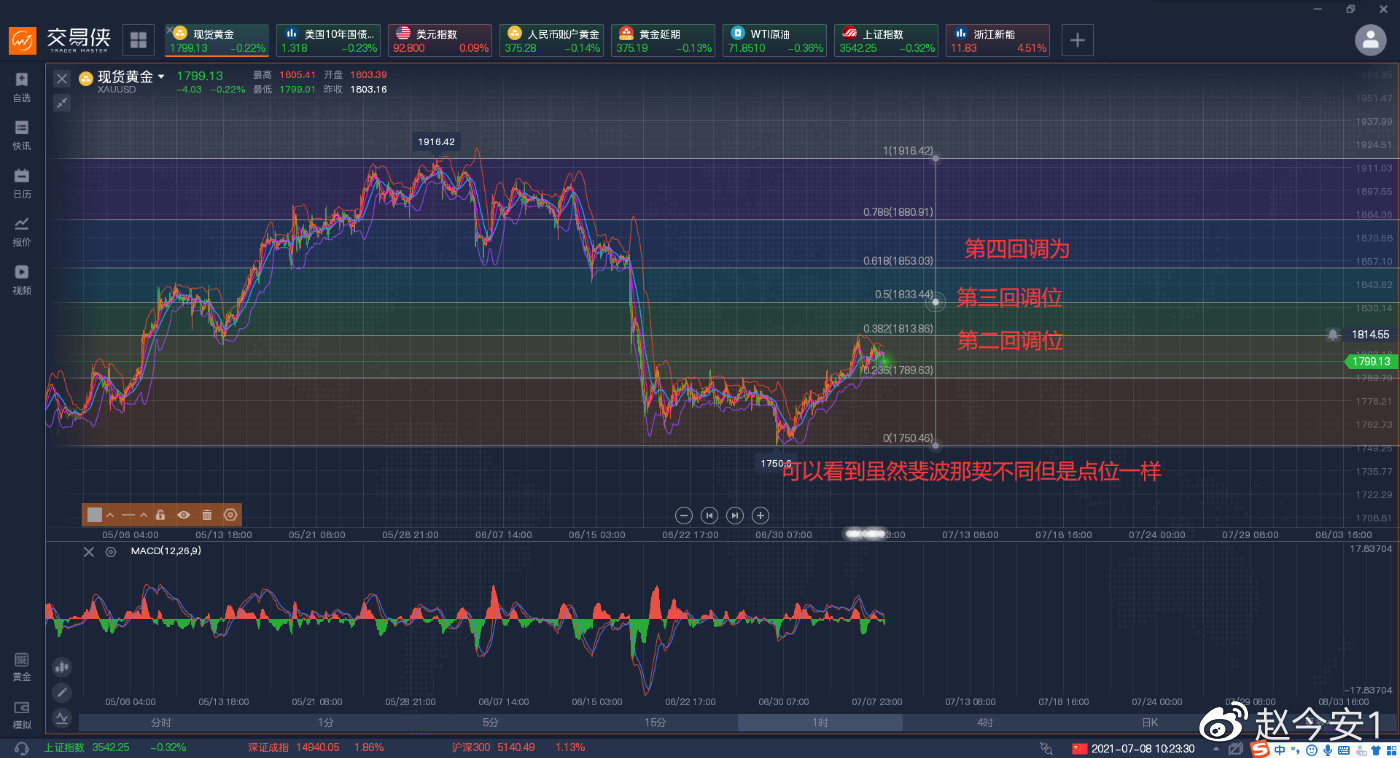
Task: Click the user profile avatar icon
Action: [x=1369, y=39]
